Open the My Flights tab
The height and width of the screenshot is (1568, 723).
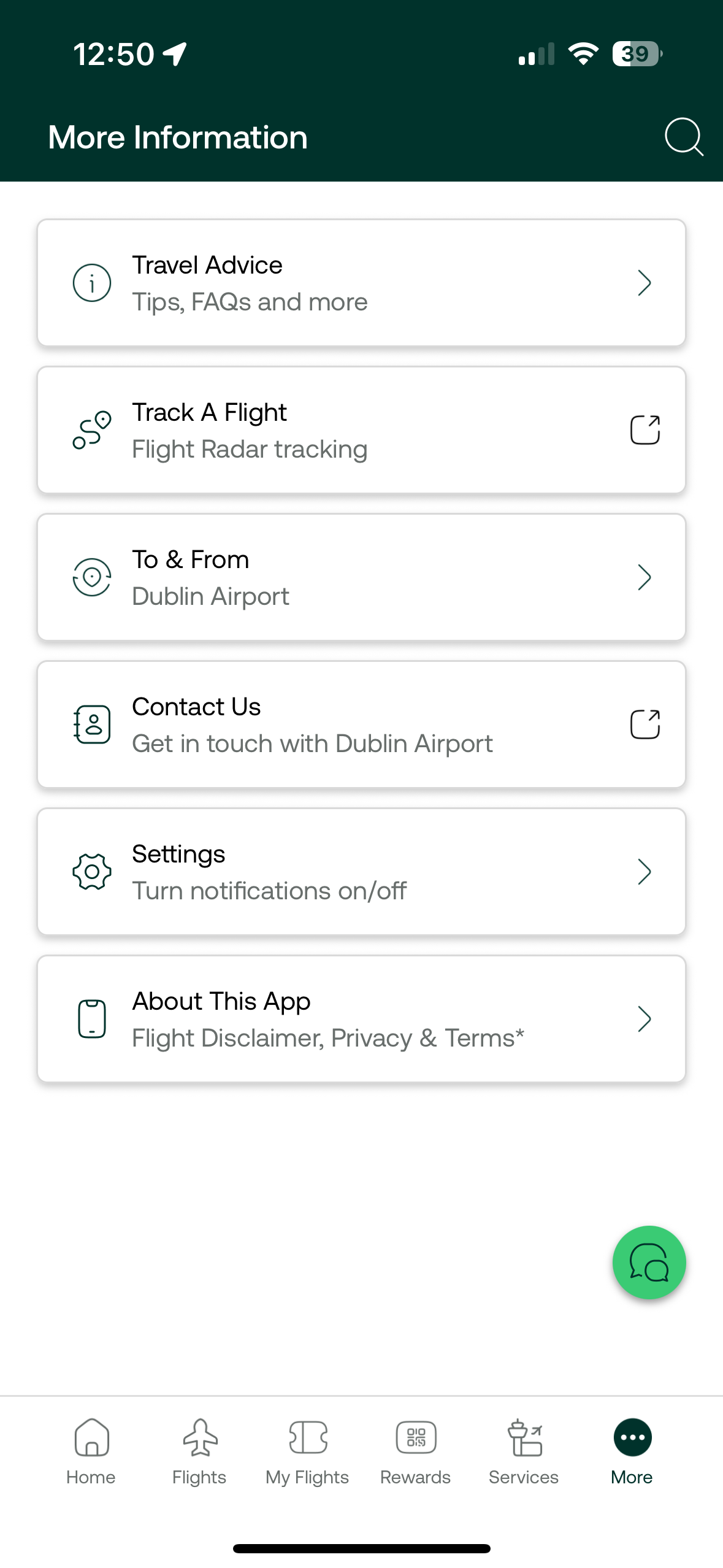307,1451
